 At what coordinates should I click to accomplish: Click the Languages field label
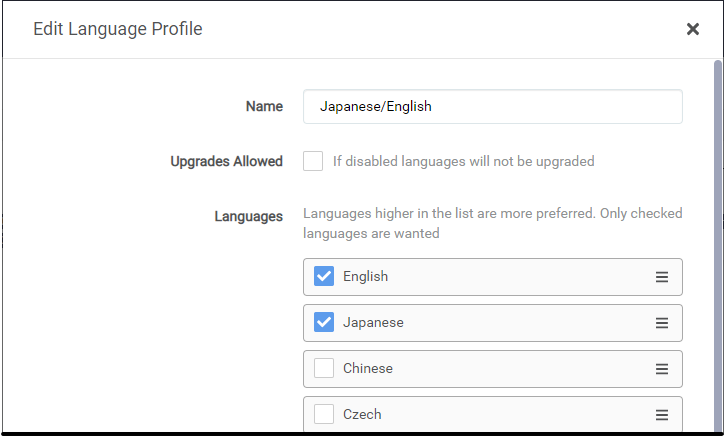click(x=248, y=216)
